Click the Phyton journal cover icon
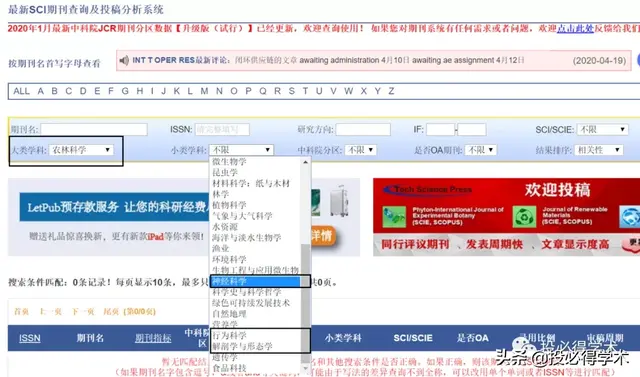 click(x=394, y=217)
